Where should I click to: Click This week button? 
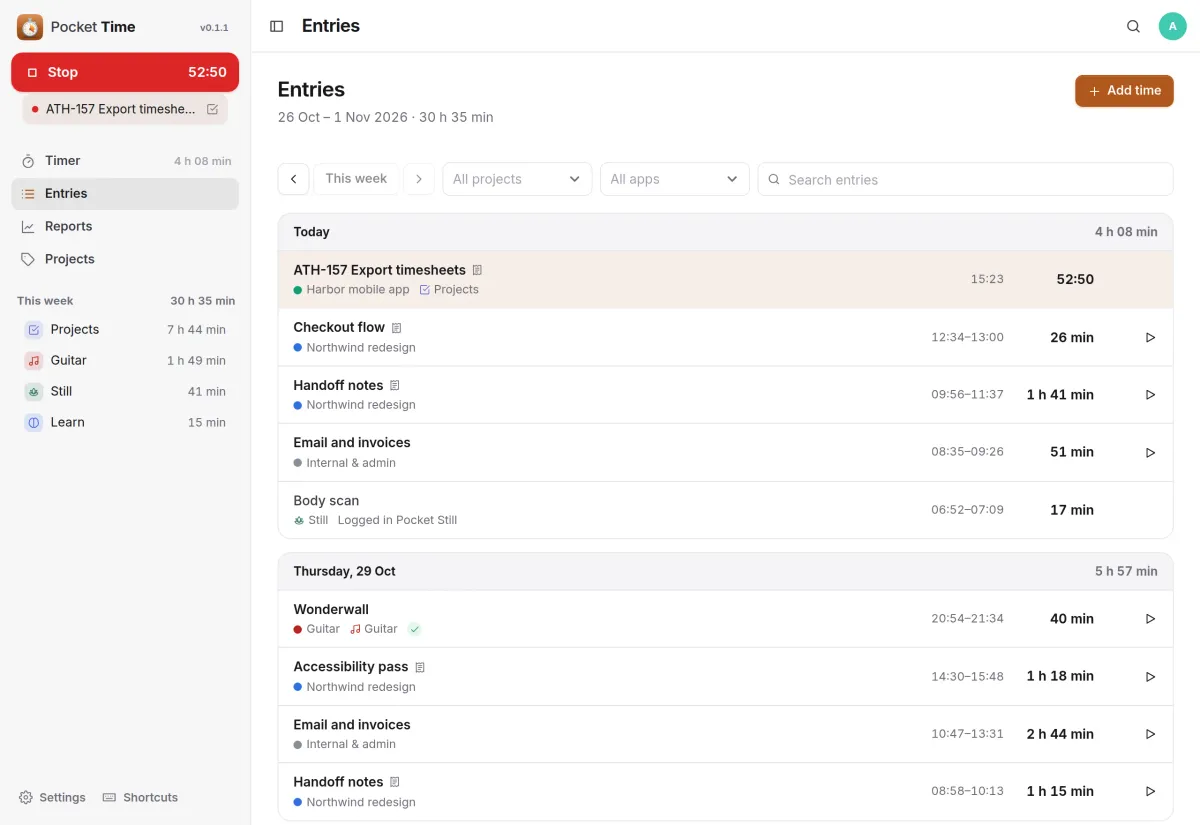pyautogui.click(x=356, y=179)
